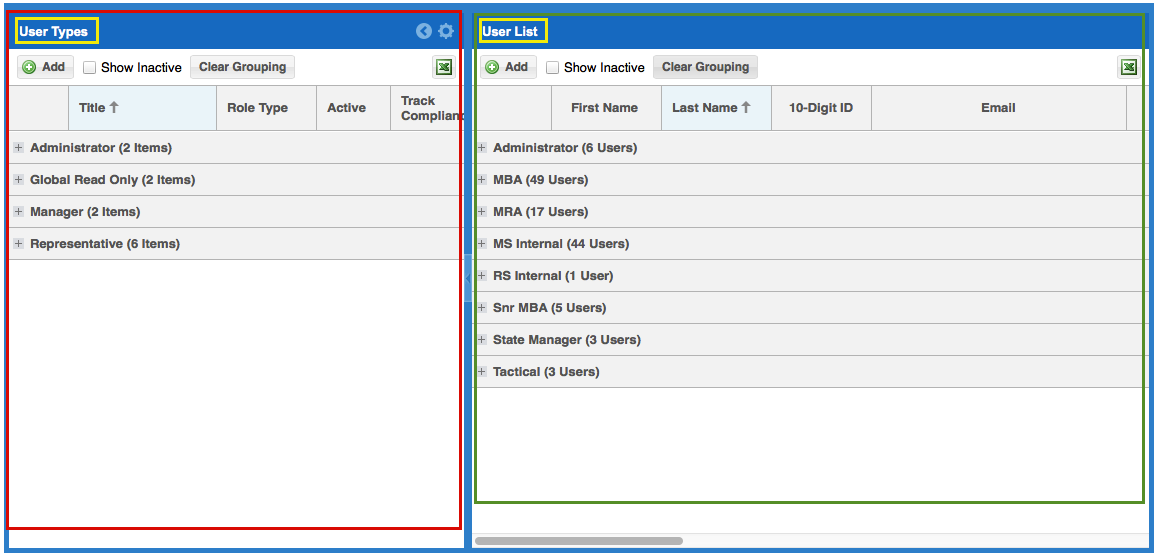The width and height of the screenshot is (1155, 553).
Task: Collapse User Types panel with left arrow icon
Action: click(x=424, y=31)
